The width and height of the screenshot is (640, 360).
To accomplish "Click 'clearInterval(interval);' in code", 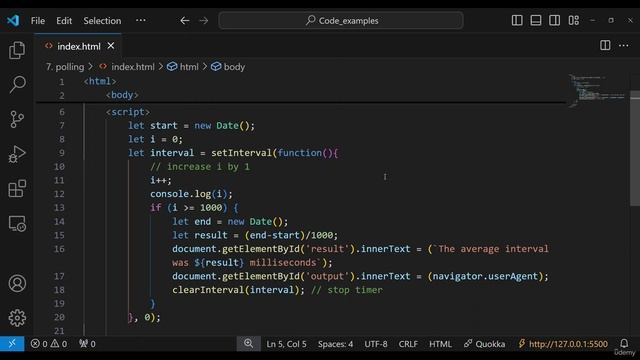I will (x=238, y=290).
